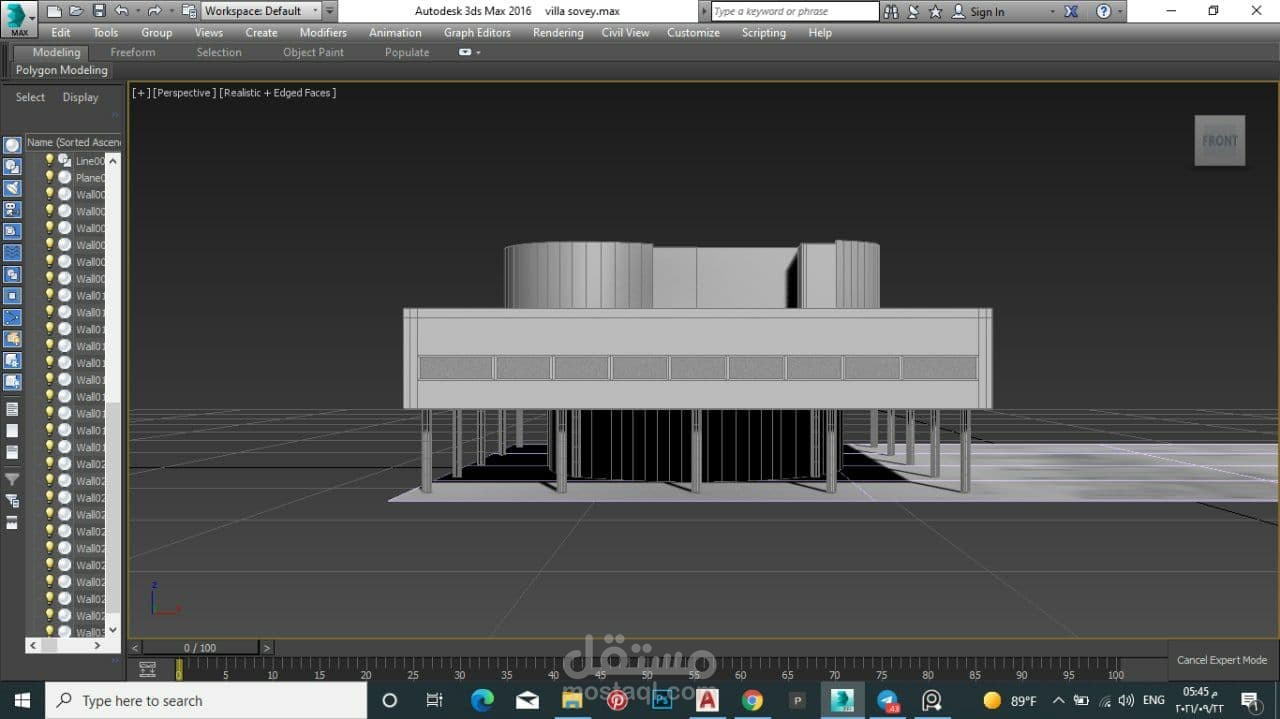This screenshot has width=1280, height=719.
Task: Toggle visibility bulb of the first Wall object
Action: 49,194
